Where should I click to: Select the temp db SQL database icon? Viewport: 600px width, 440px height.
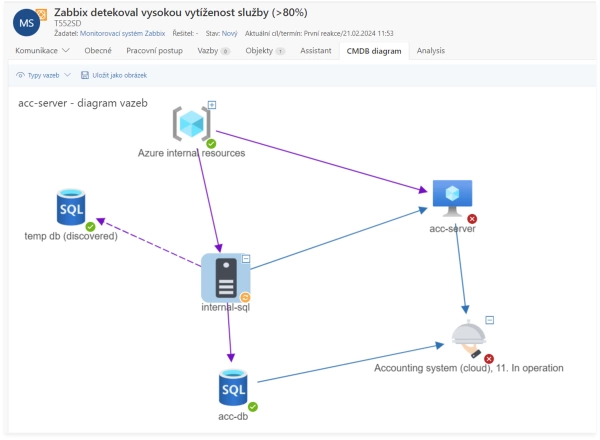(71, 208)
